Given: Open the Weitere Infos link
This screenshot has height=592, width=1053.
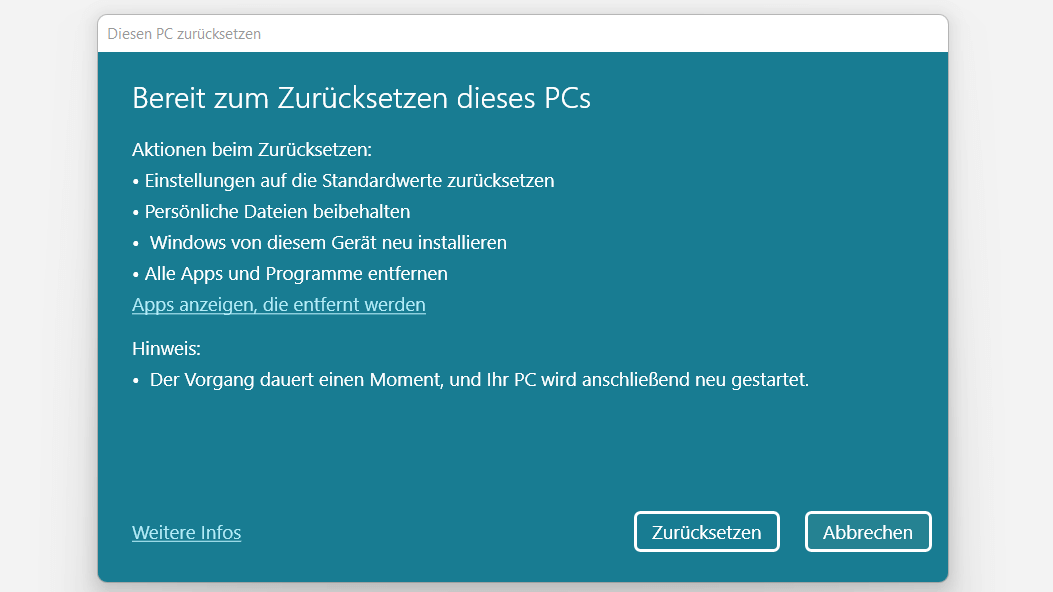Looking at the screenshot, I should click(187, 532).
